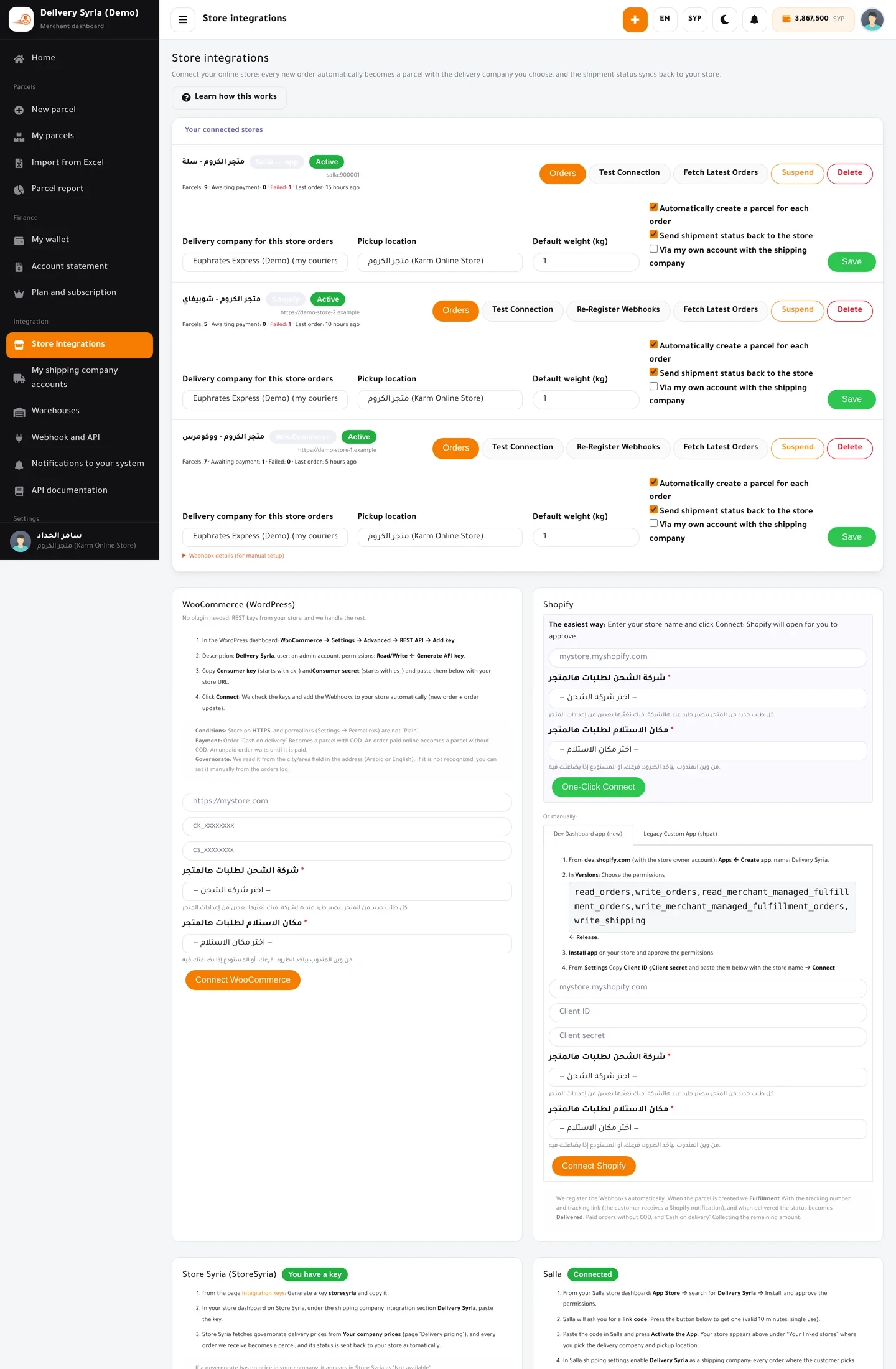This screenshot has height=1369, width=896.
Task: Click the Shopify Client ID field
Action: click(x=708, y=1012)
